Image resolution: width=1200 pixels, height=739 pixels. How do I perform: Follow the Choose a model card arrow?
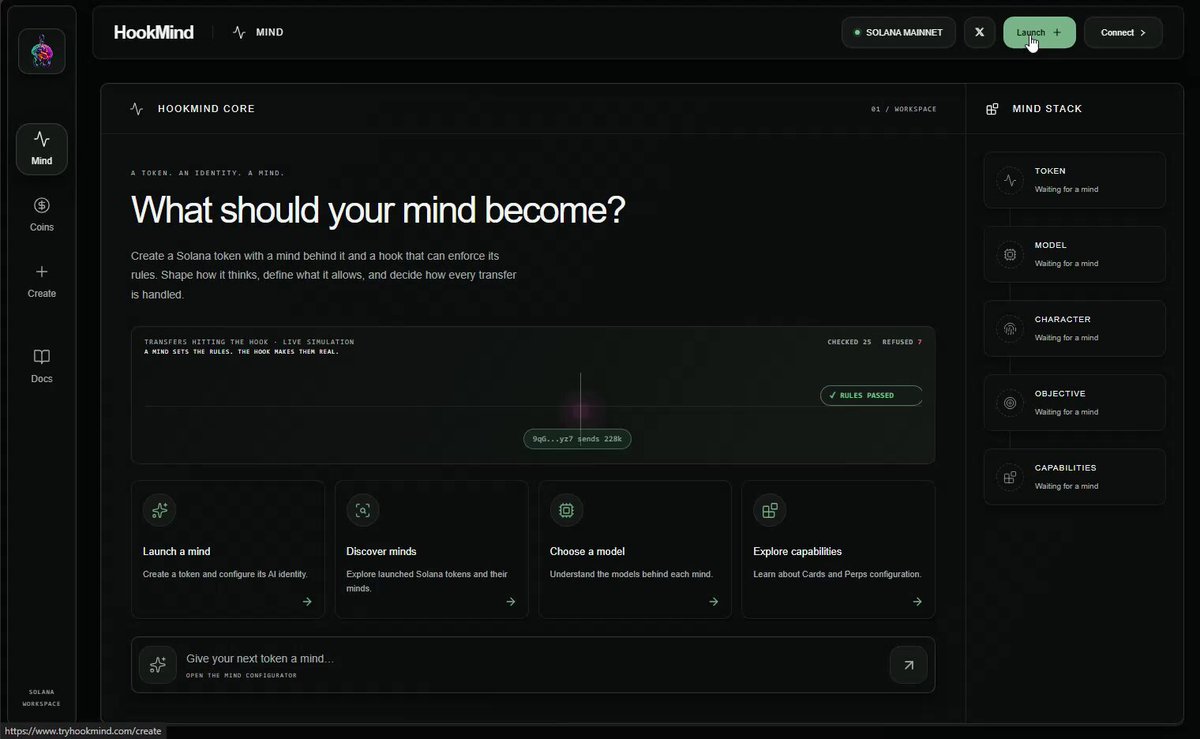click(714, 602)
